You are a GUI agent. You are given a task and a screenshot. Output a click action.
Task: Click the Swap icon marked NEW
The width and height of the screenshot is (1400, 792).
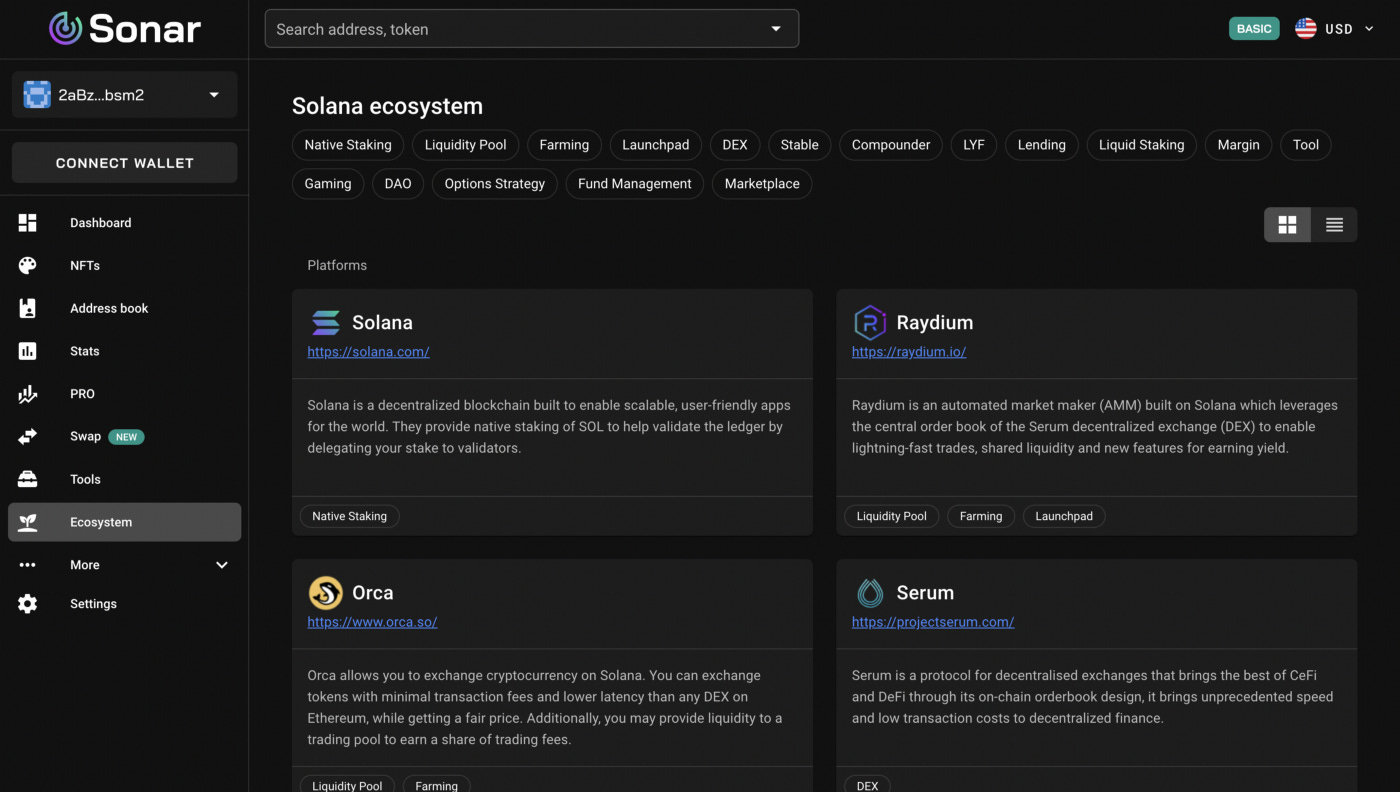[27, 436]
